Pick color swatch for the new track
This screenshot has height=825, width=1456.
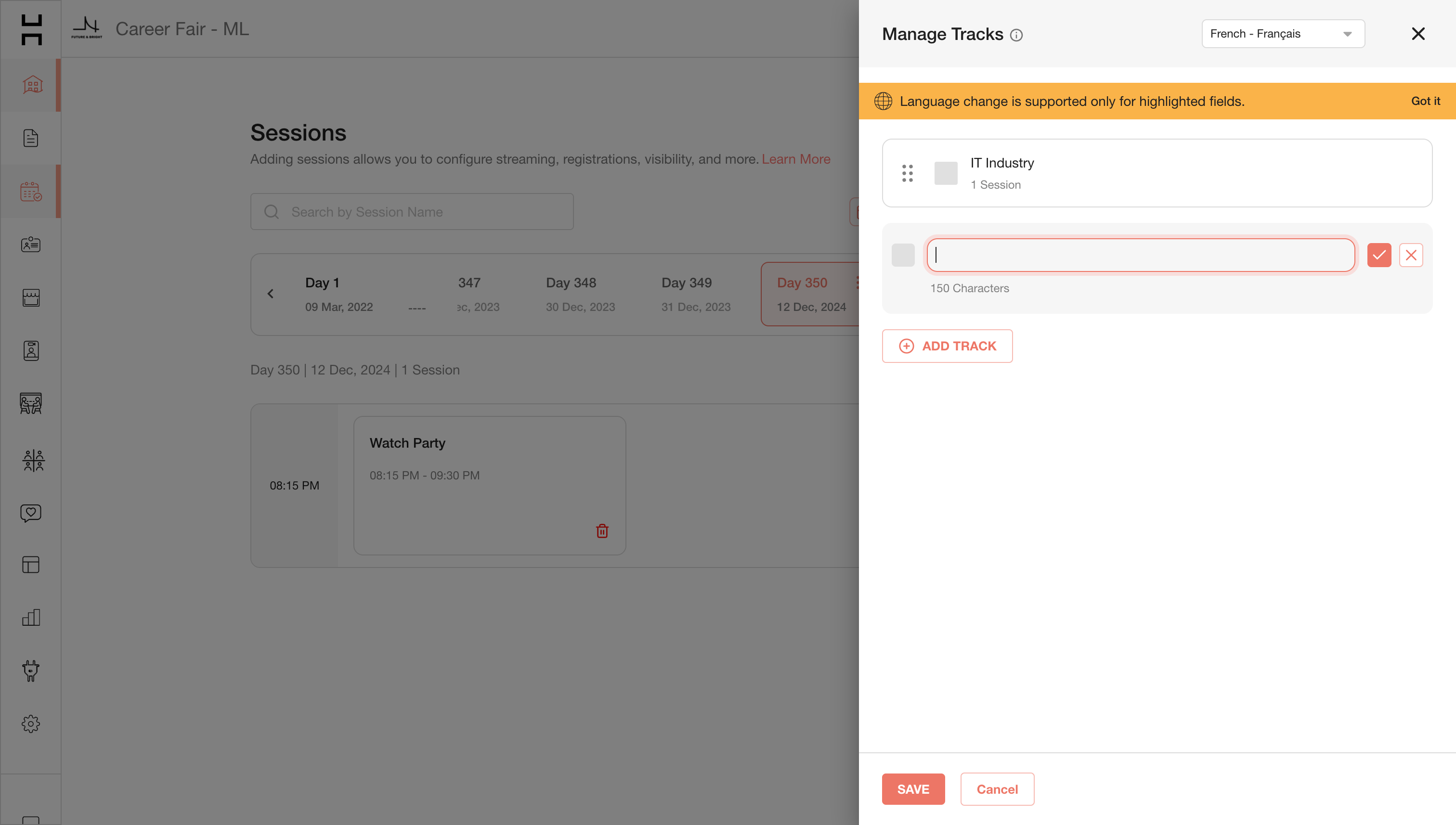(x=903, y=255)
